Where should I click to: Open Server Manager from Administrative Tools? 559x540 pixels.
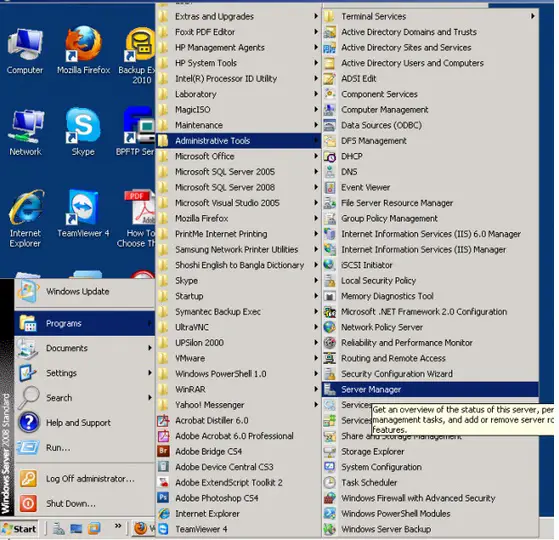tap(430, 389)
